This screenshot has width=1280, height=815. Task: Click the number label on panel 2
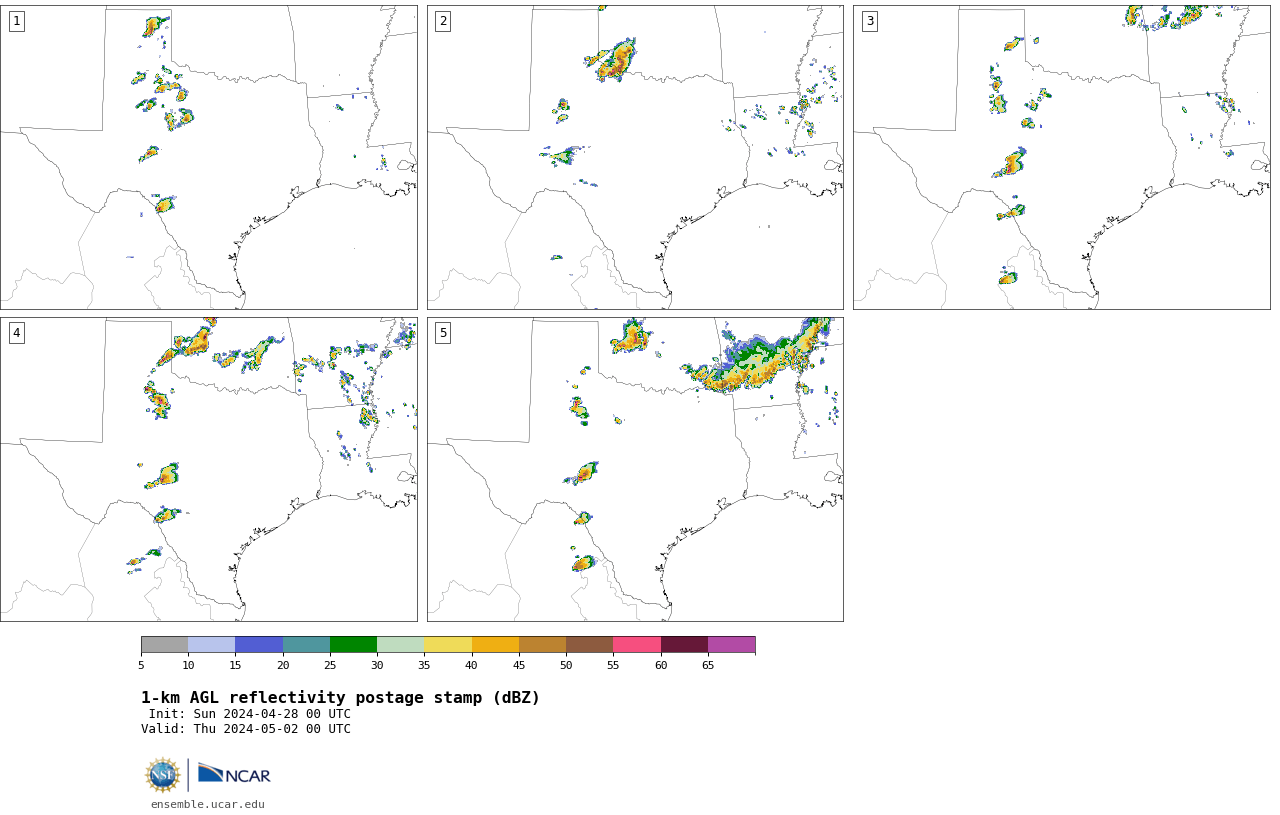tap(443, 21)
